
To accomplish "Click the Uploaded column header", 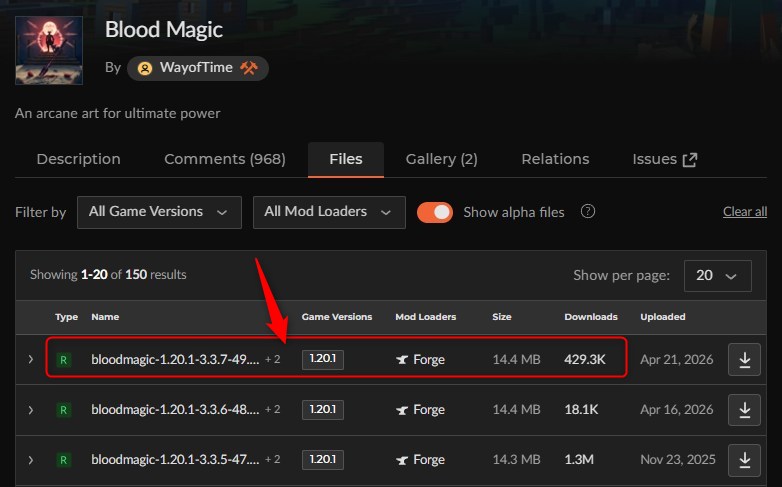I will 663,317.
